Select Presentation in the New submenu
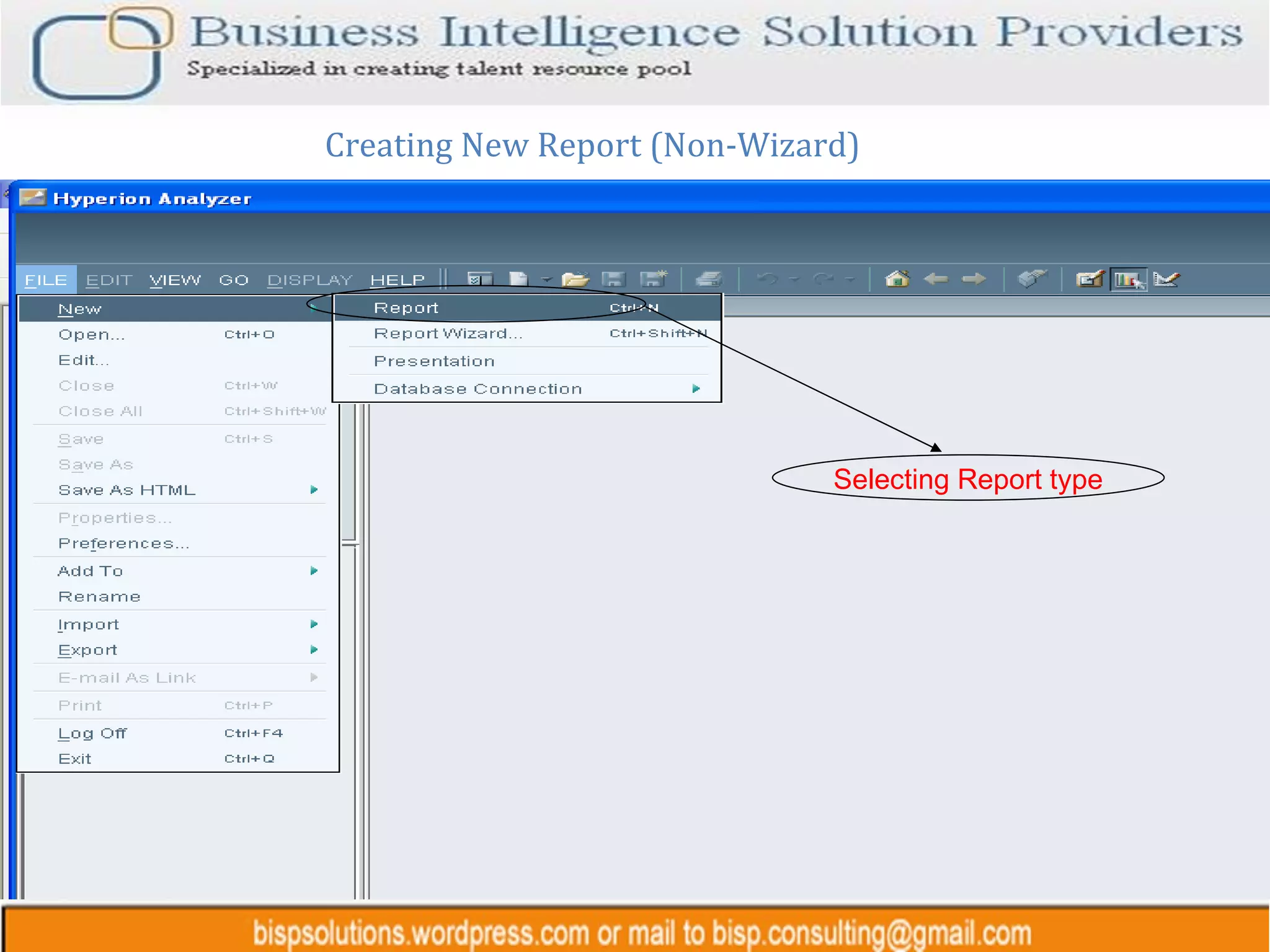1270x952 pixels. [527, 361]
